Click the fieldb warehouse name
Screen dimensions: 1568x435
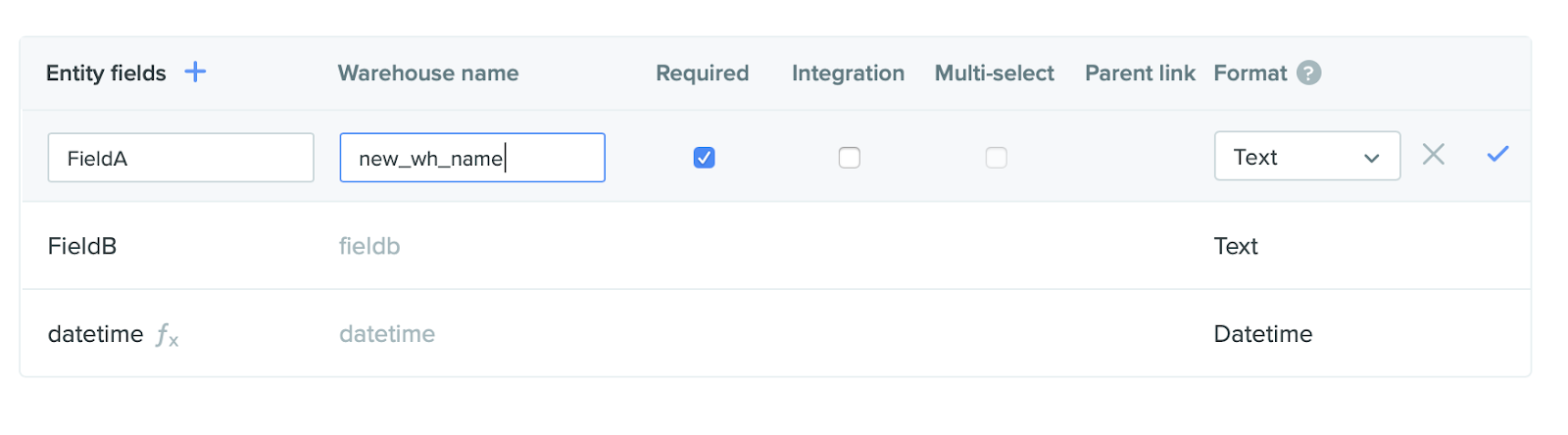pos(369,246)
